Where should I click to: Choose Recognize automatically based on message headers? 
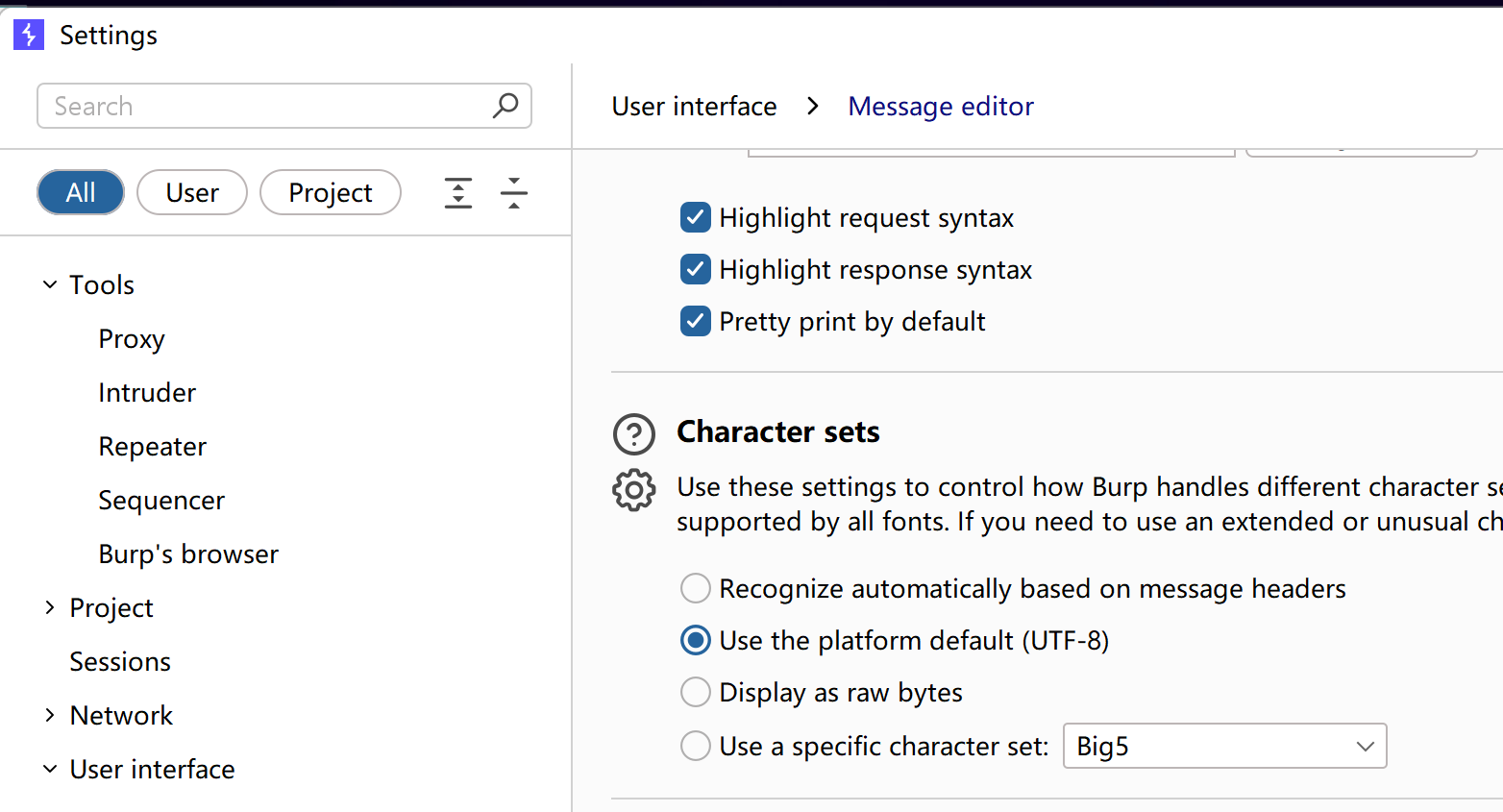click(x=696, y=589)
